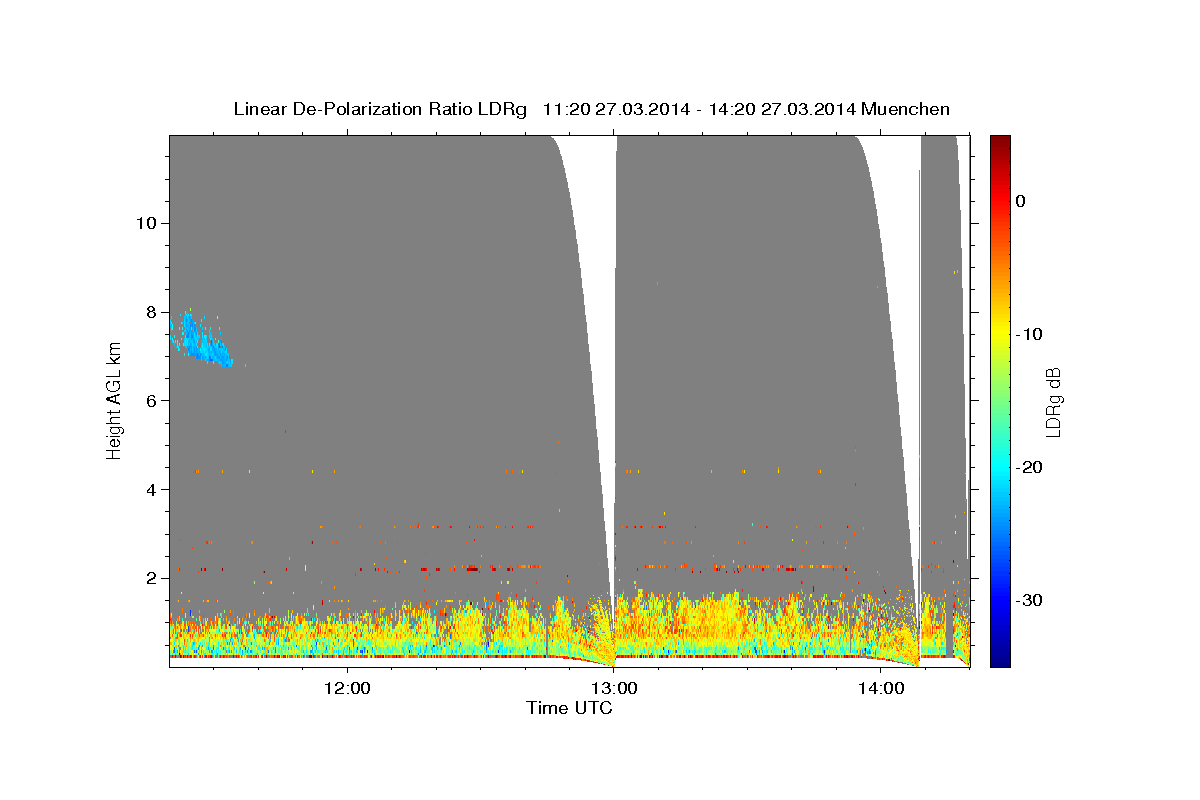This screenshot has width=1200, height=800.
Task: Click the colorbar tick label "0"
Action: 1021,201
